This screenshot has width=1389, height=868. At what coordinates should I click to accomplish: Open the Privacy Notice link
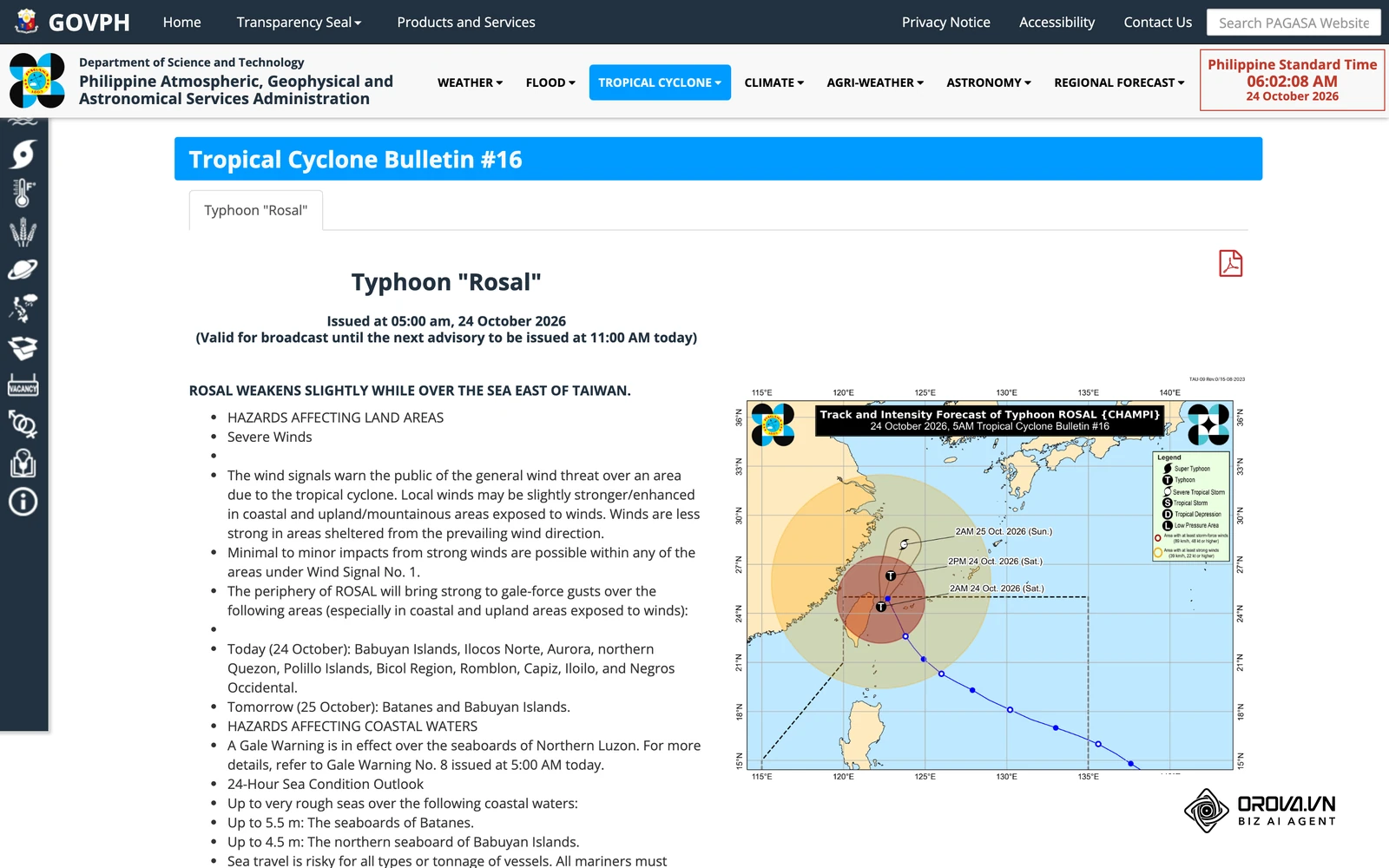coord(945,22)
